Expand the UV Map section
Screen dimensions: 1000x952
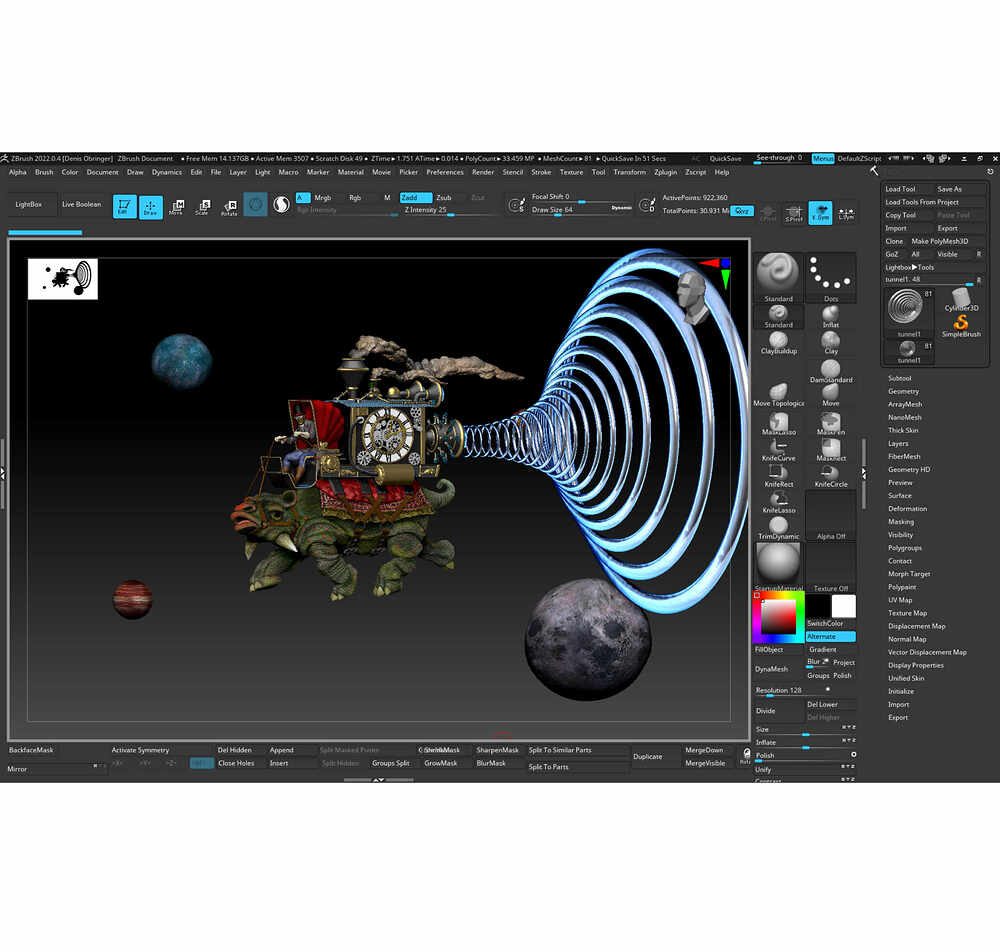coord(900,600)
